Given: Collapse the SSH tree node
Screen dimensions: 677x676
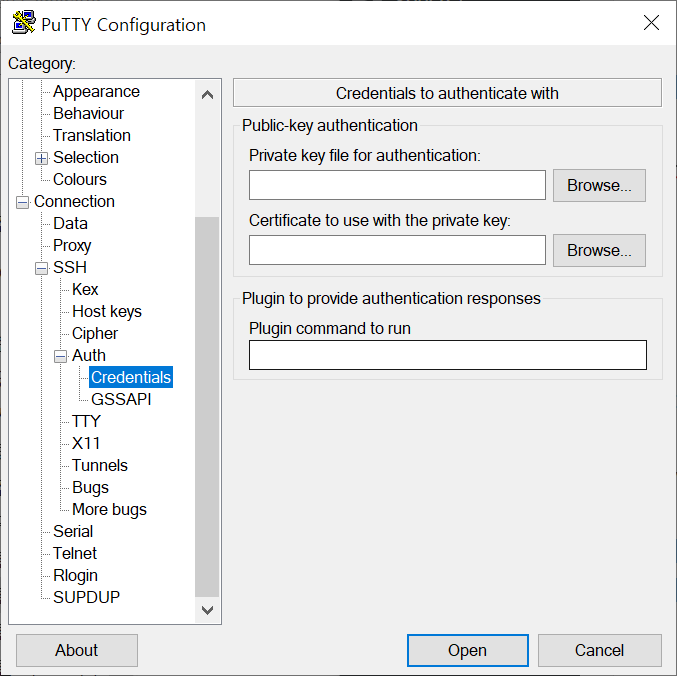Looking at the screenshot, I should pos(41,268).
